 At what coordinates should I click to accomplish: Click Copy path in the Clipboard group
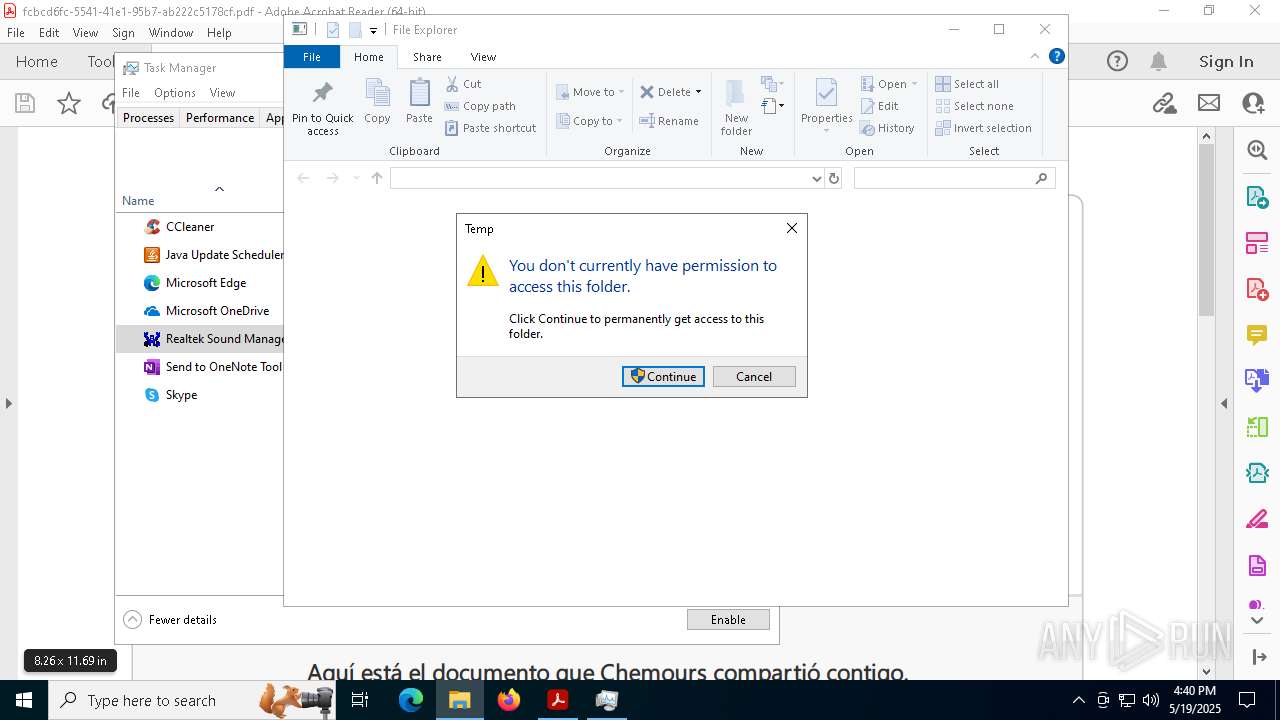point(480,106)
